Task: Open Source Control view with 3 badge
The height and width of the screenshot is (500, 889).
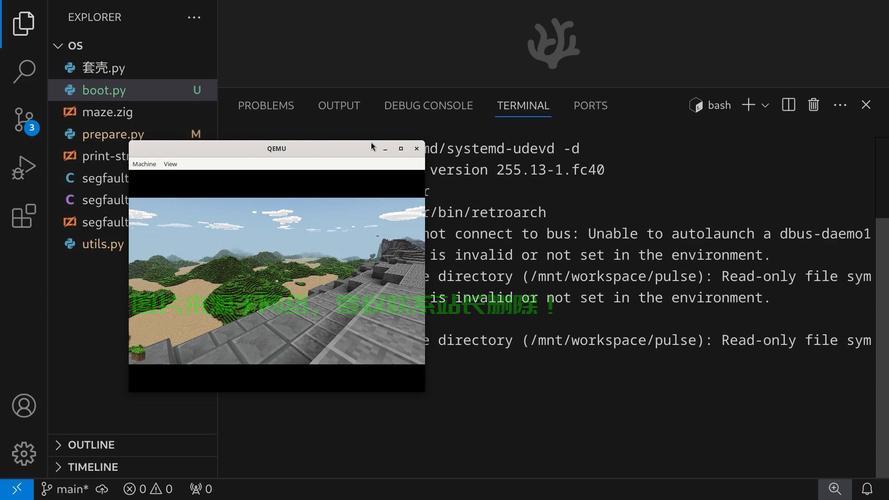Action: click(x=24, y=120)
